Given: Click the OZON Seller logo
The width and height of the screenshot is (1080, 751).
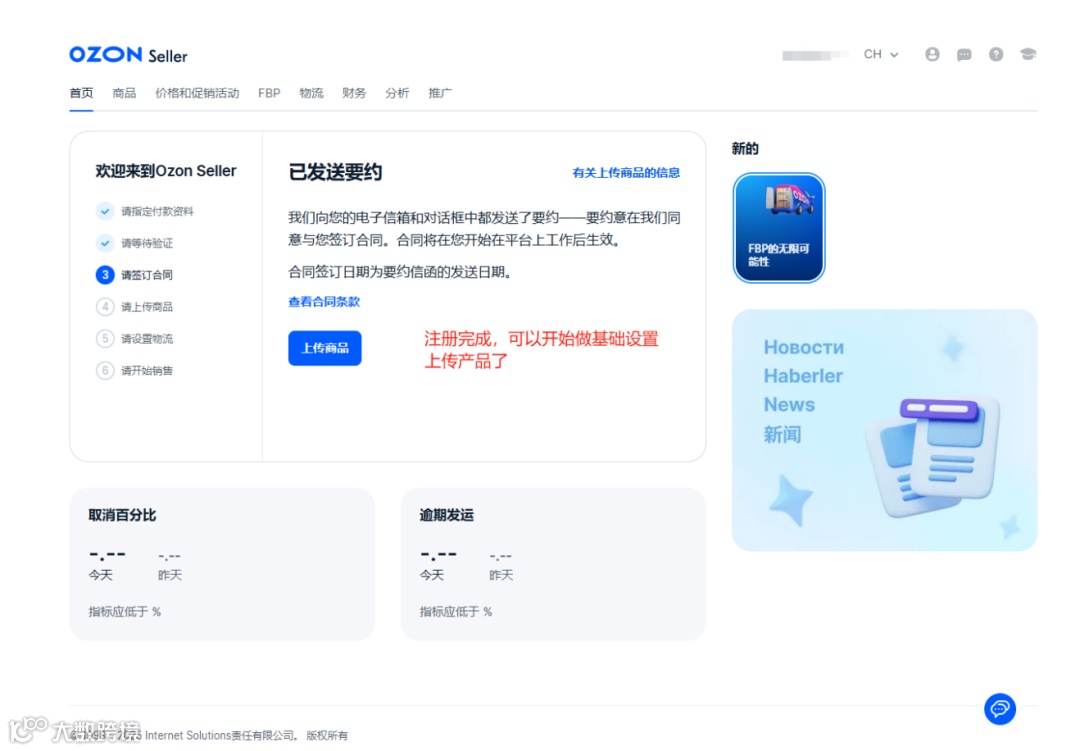Looking at the screenshot, I should point(128,55).
